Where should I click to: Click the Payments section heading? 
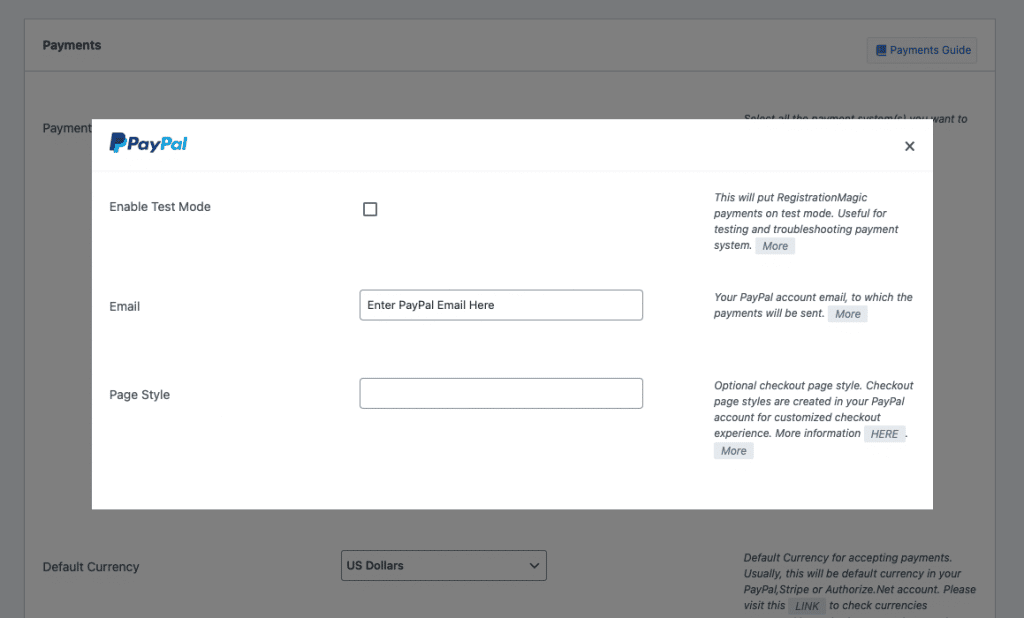coord(71,45)
